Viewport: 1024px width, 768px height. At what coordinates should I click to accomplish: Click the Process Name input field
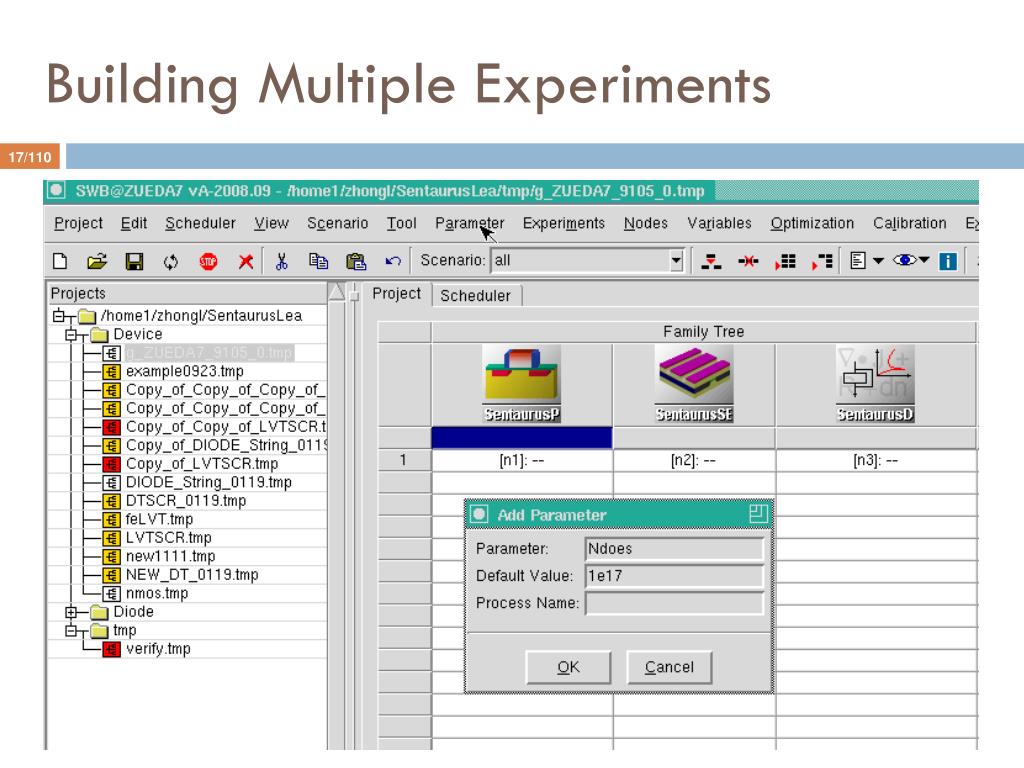click(x=674, y=603)
